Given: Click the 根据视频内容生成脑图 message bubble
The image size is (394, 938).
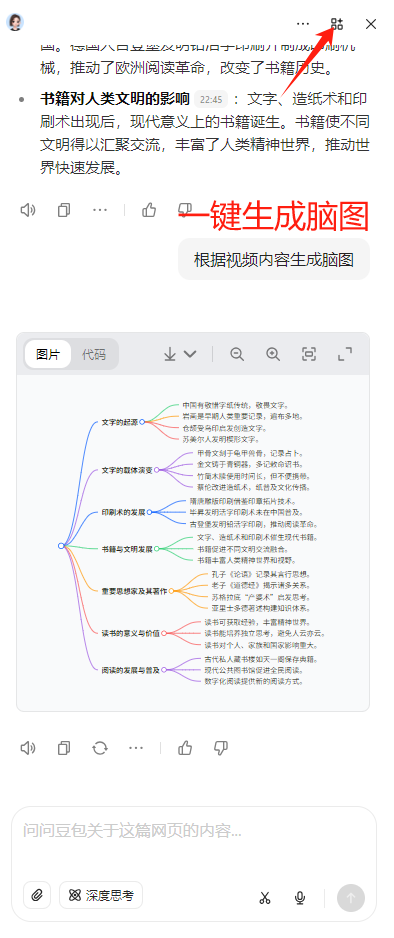Looking at the screenshot, I should [x=274, y=260].
